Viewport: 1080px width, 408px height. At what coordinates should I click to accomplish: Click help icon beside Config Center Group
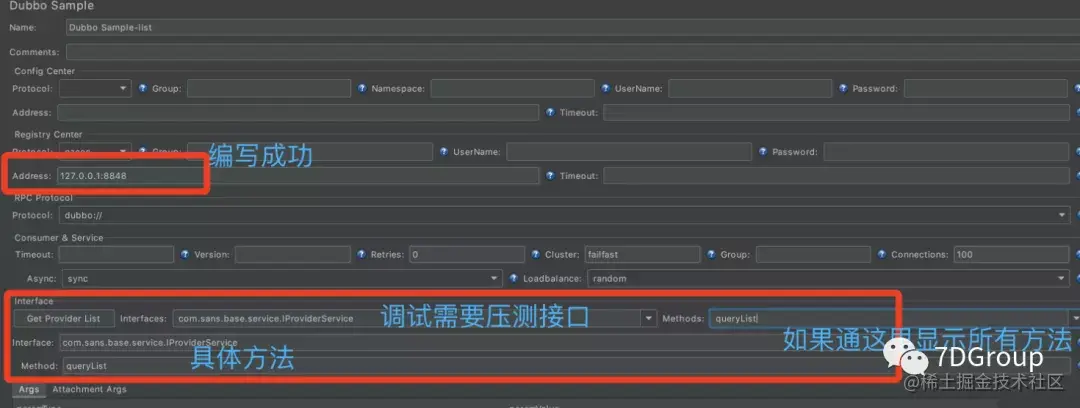143,88
